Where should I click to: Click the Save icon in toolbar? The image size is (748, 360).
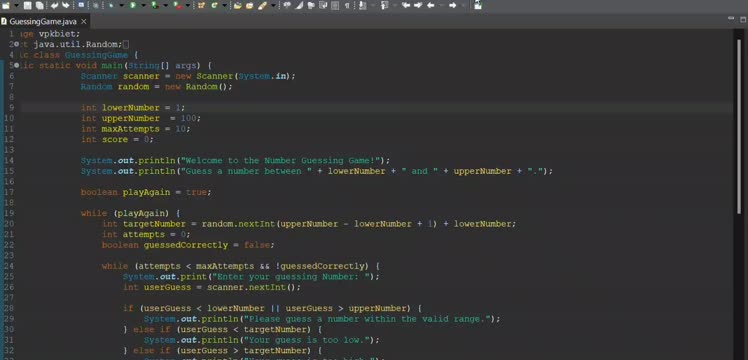pos(28,5)
